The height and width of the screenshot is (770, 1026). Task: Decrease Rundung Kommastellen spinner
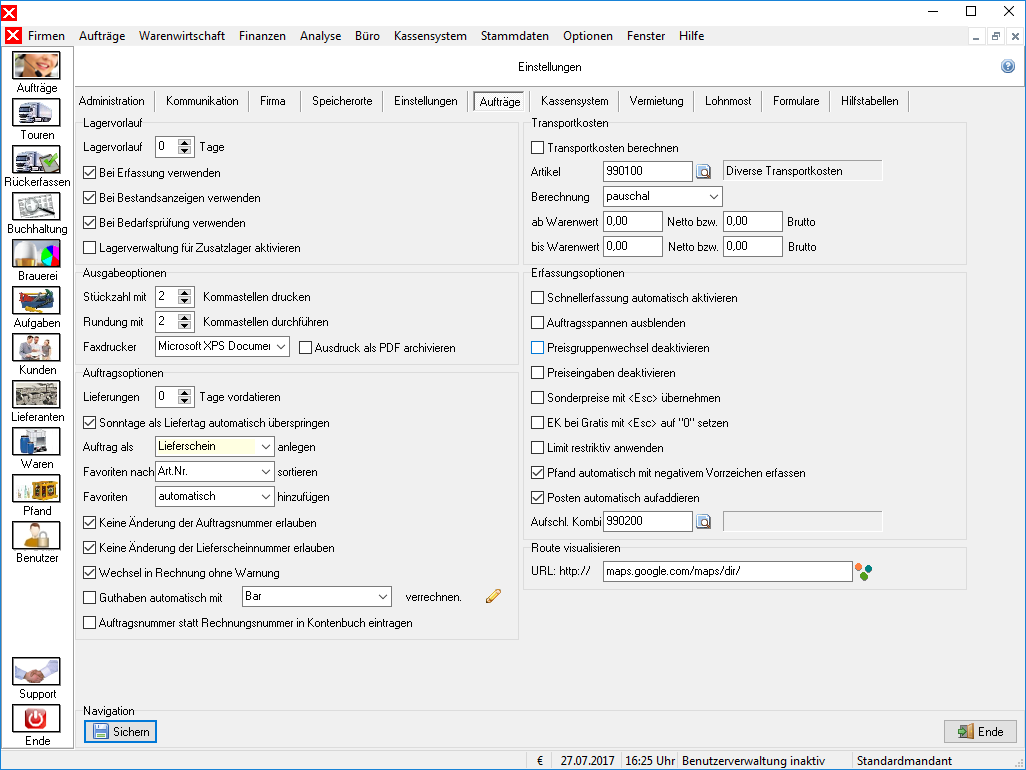(185, 326)
